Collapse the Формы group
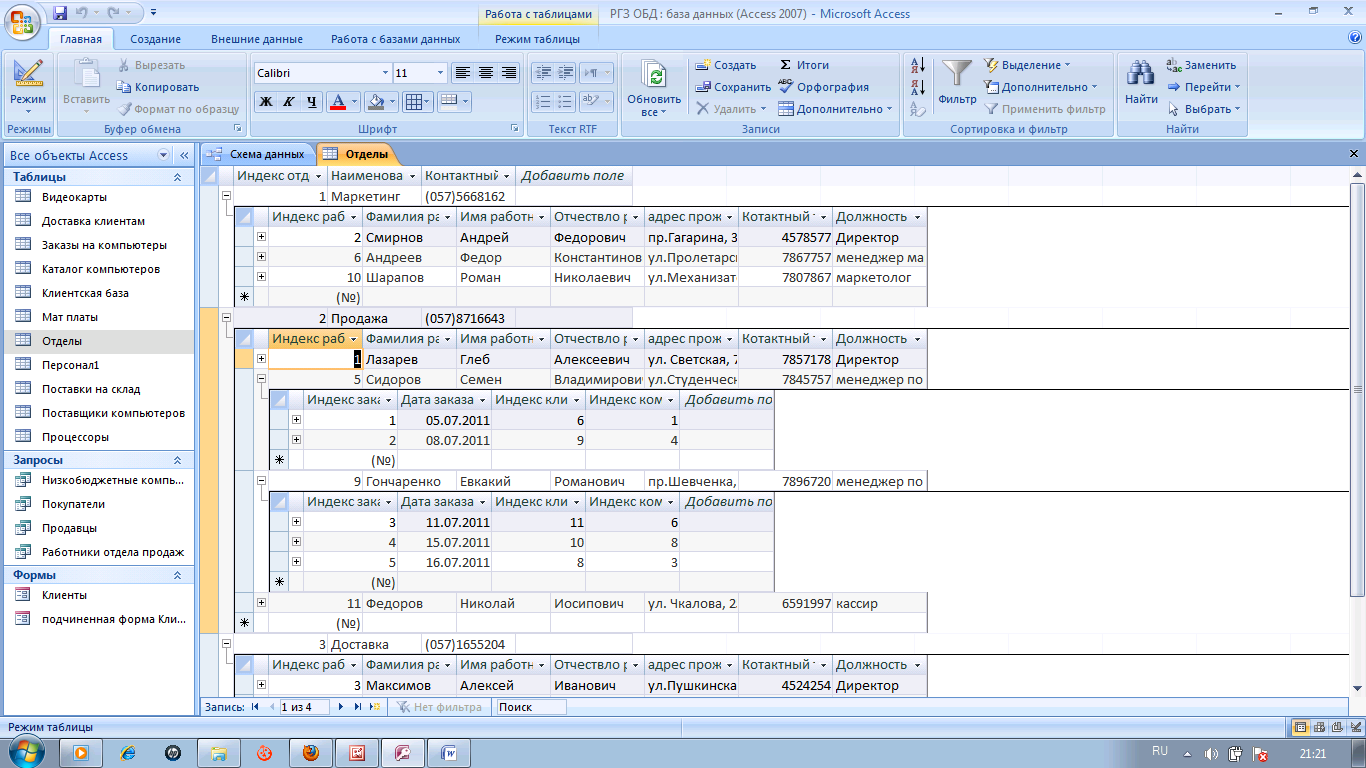Viewport: 1366px width, 768px height. click(x=177, y=575)
